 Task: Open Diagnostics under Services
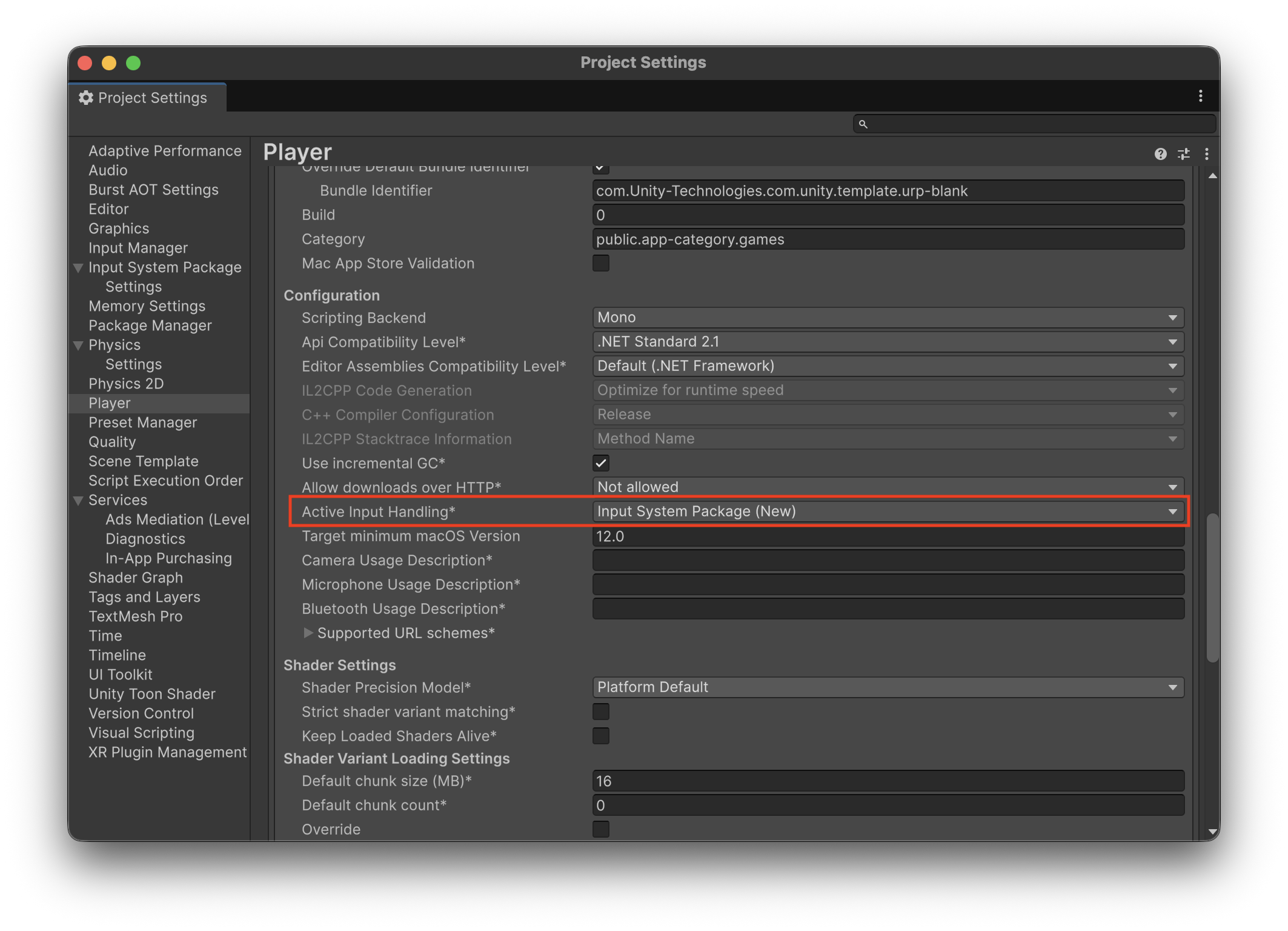tap(145, 539)
